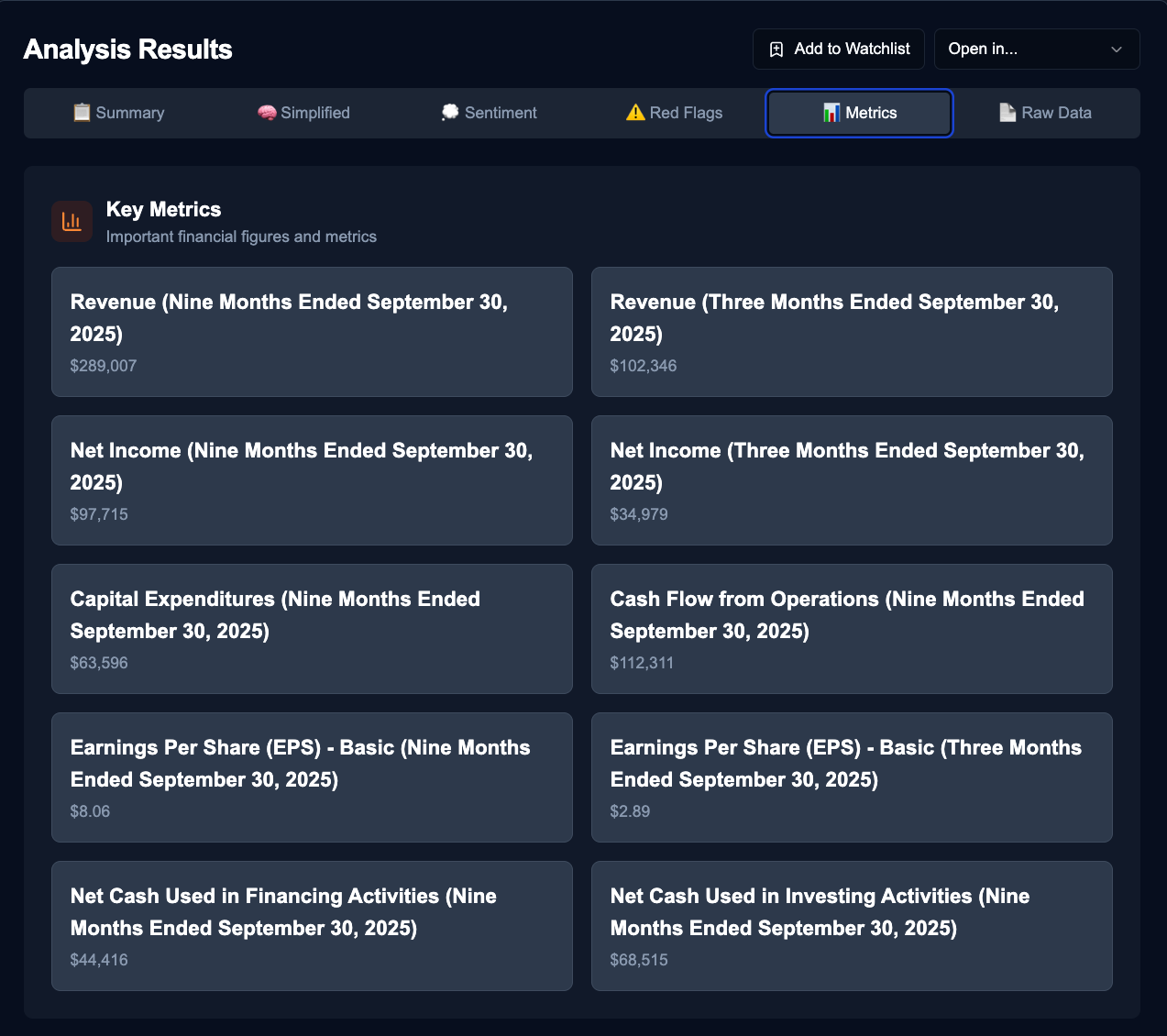Screen dimensions: 1167x1036
Task: Click the Capital Expenditures metric card
Action: pos(312,629)
